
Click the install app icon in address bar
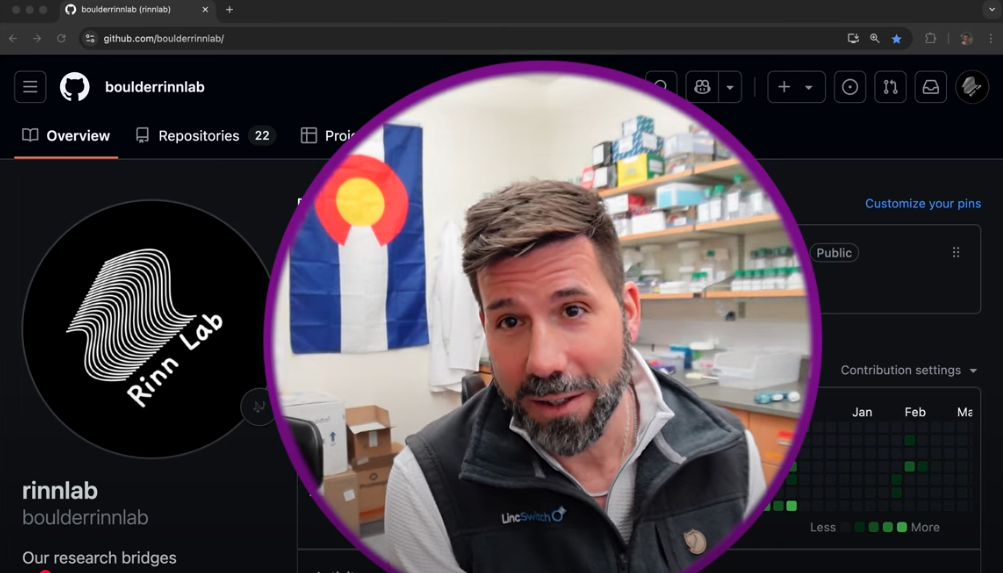pyautogui.click(x=853, y=38)
